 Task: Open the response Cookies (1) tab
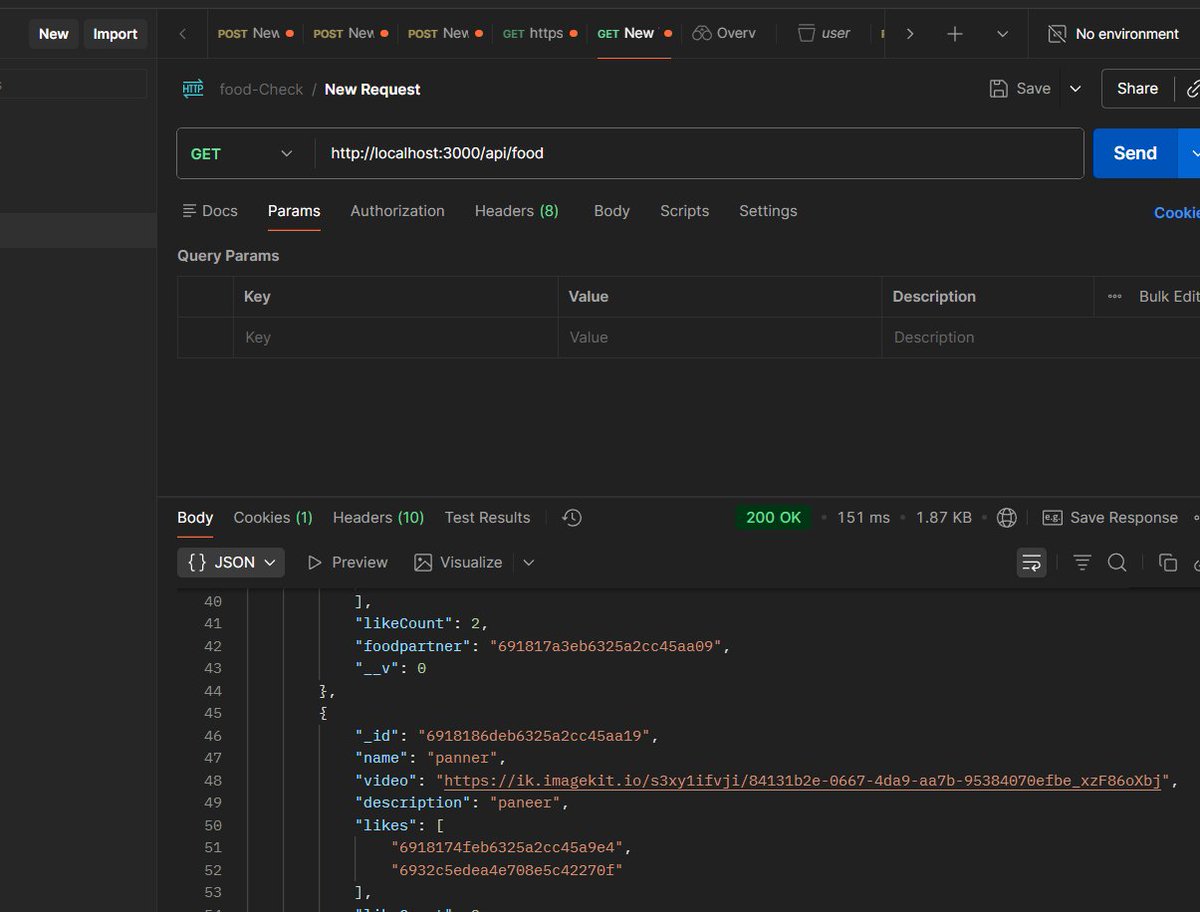coord(273,518)
